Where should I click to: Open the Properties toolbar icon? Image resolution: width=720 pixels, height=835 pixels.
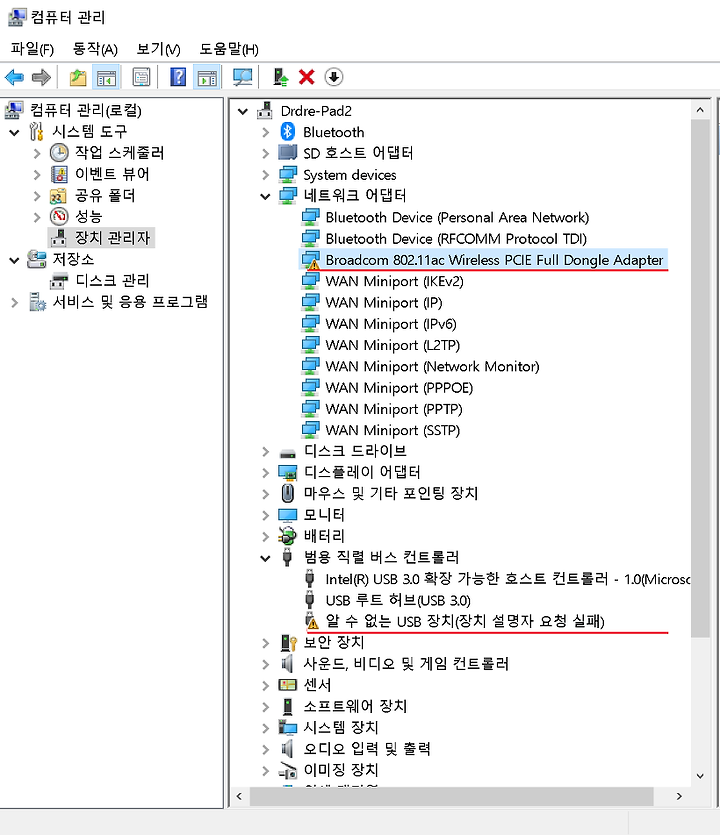click(x=141, y=78)
